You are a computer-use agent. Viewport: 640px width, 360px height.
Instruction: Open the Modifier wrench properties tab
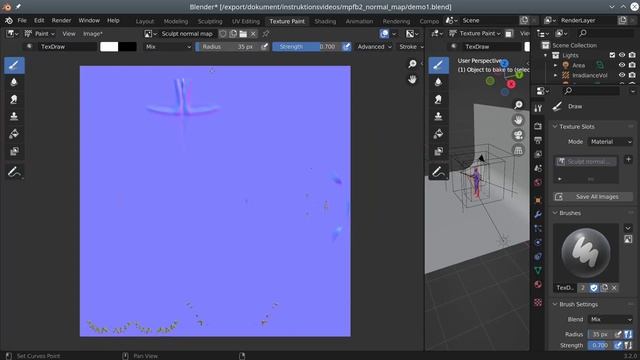point(538,214)
